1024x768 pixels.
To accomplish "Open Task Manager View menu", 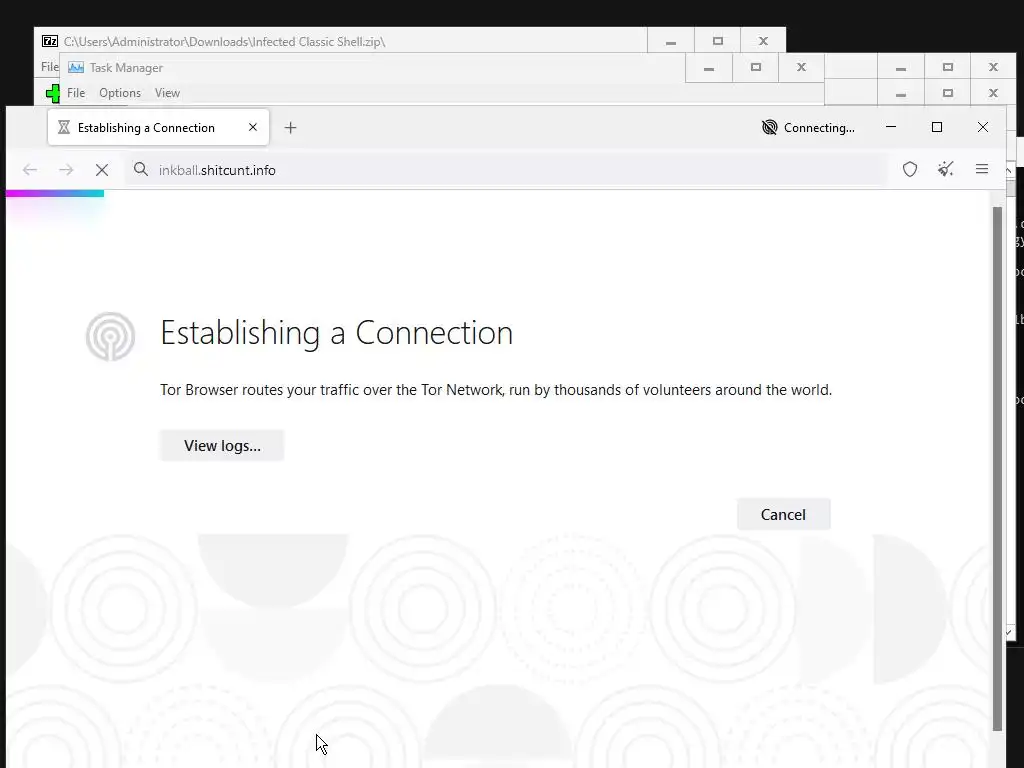I will (167, 93).
